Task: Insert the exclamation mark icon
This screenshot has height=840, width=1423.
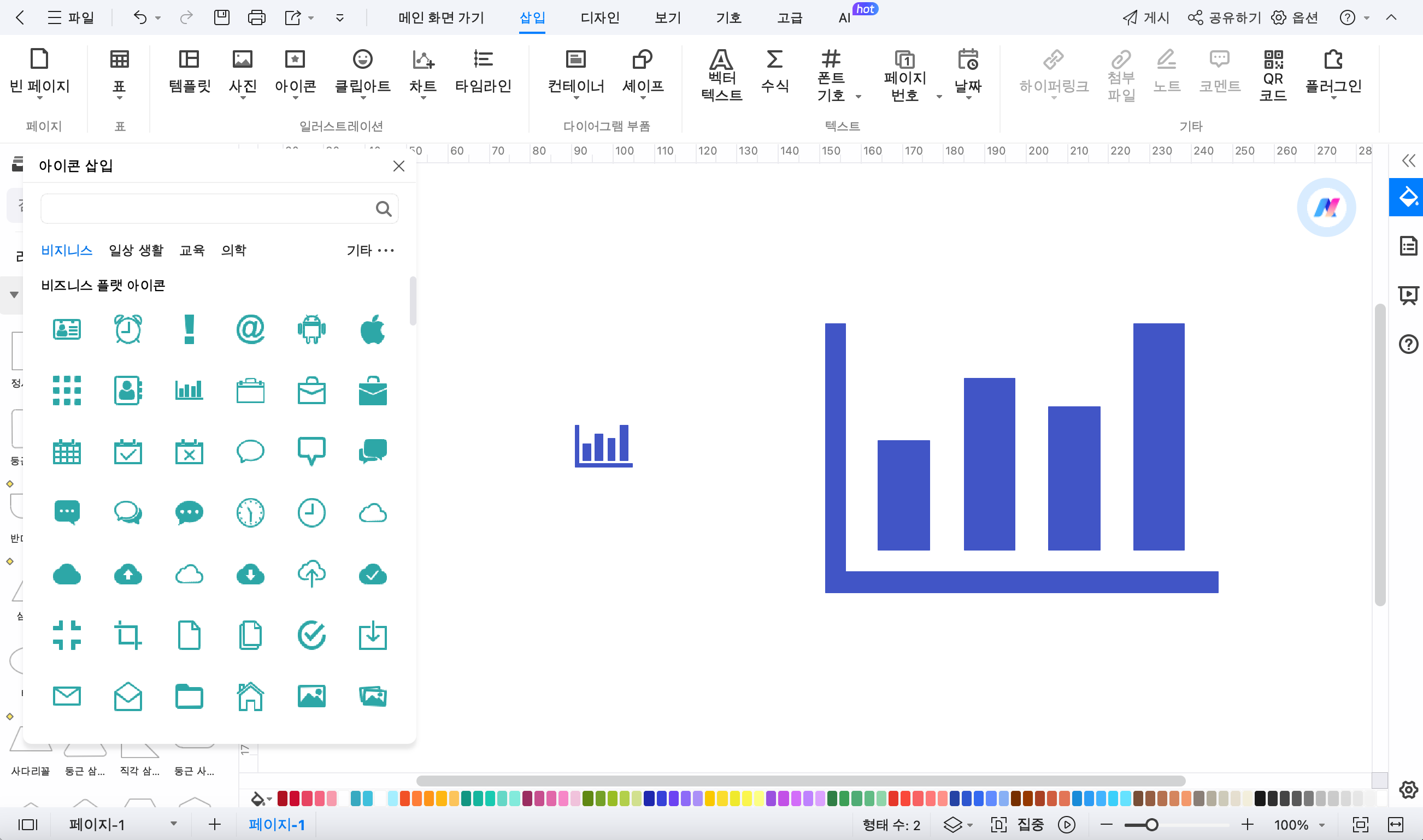Action: click(189, 329)
